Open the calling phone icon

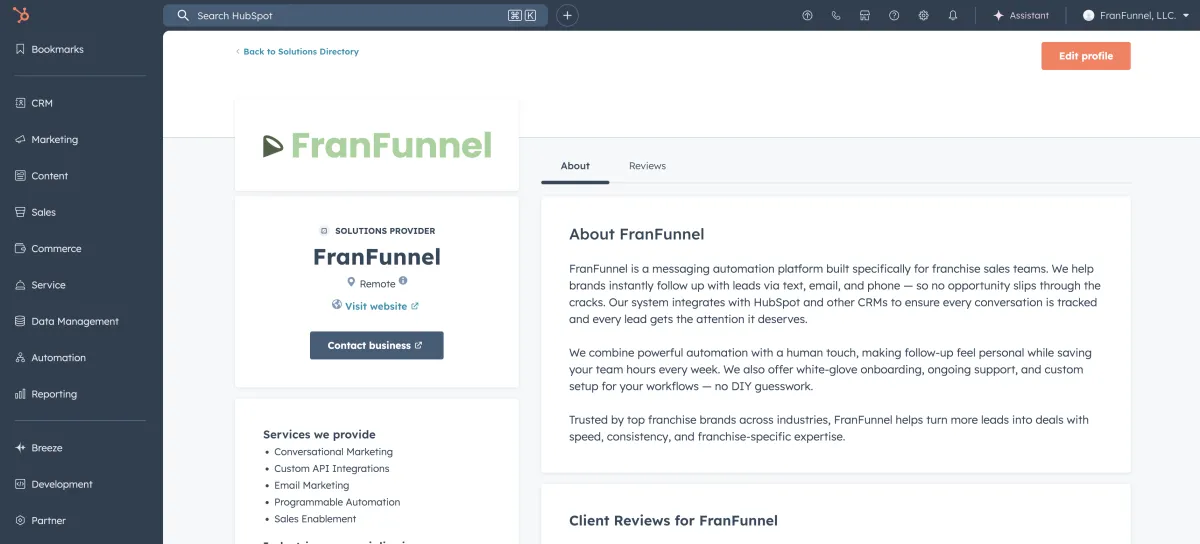click(836, 15)
